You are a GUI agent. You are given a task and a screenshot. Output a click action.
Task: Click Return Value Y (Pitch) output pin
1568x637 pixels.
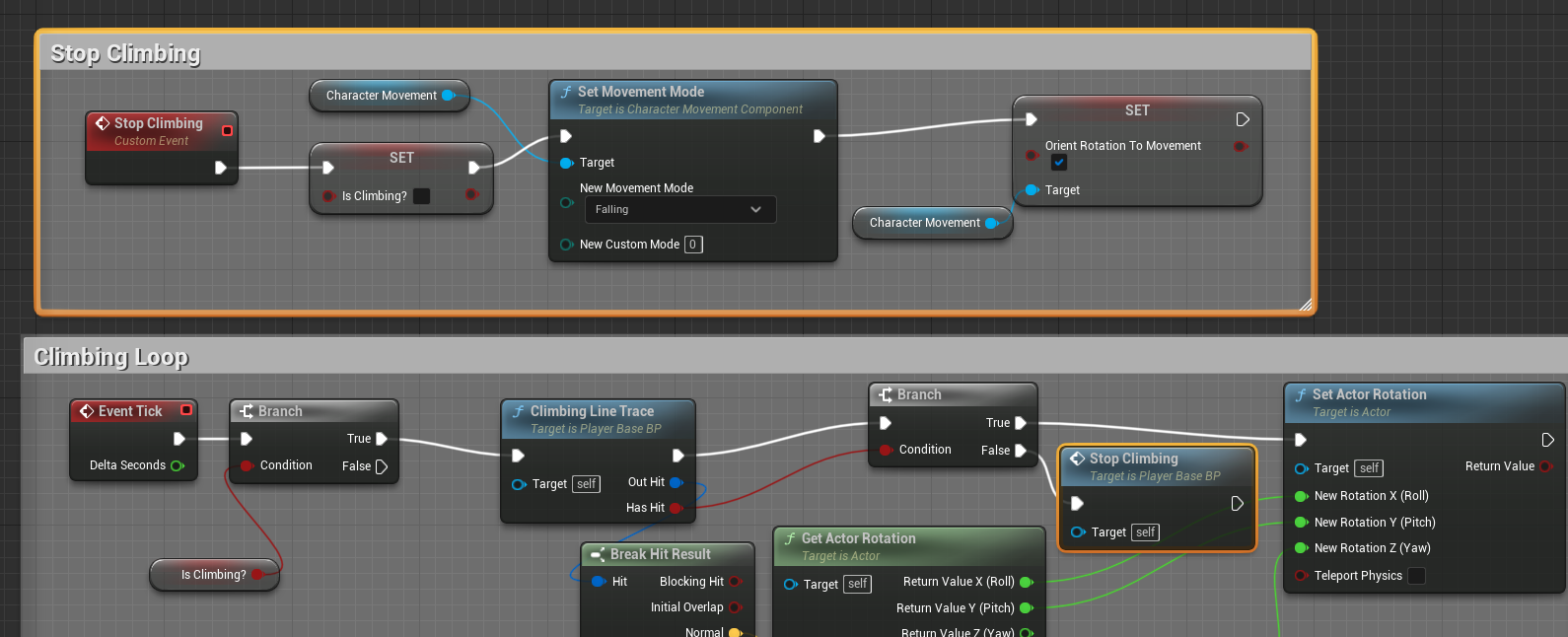click(x=1027, y=608)
